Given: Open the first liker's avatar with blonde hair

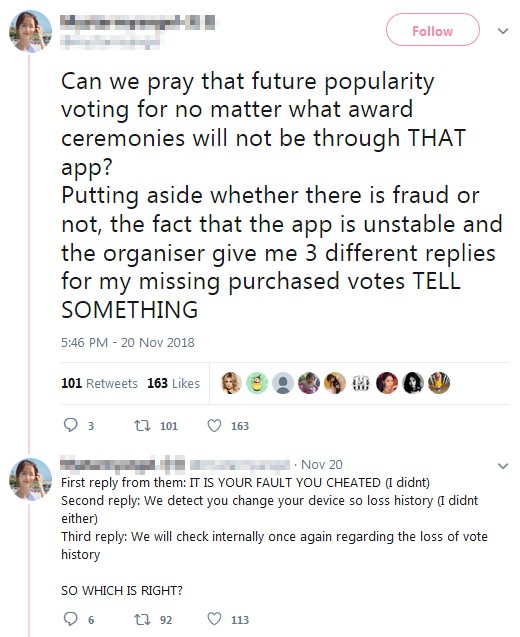Looking at the screenshot, I should (231, 383).
